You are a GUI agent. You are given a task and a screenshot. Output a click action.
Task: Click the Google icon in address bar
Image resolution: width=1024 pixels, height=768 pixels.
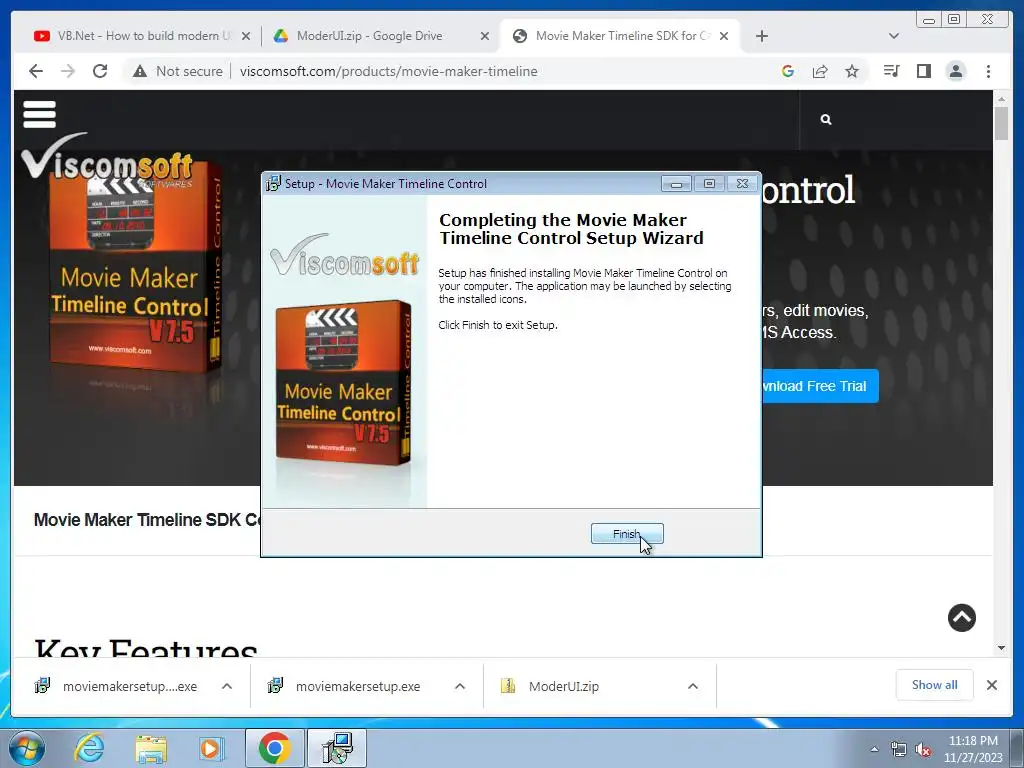[788, 71]
